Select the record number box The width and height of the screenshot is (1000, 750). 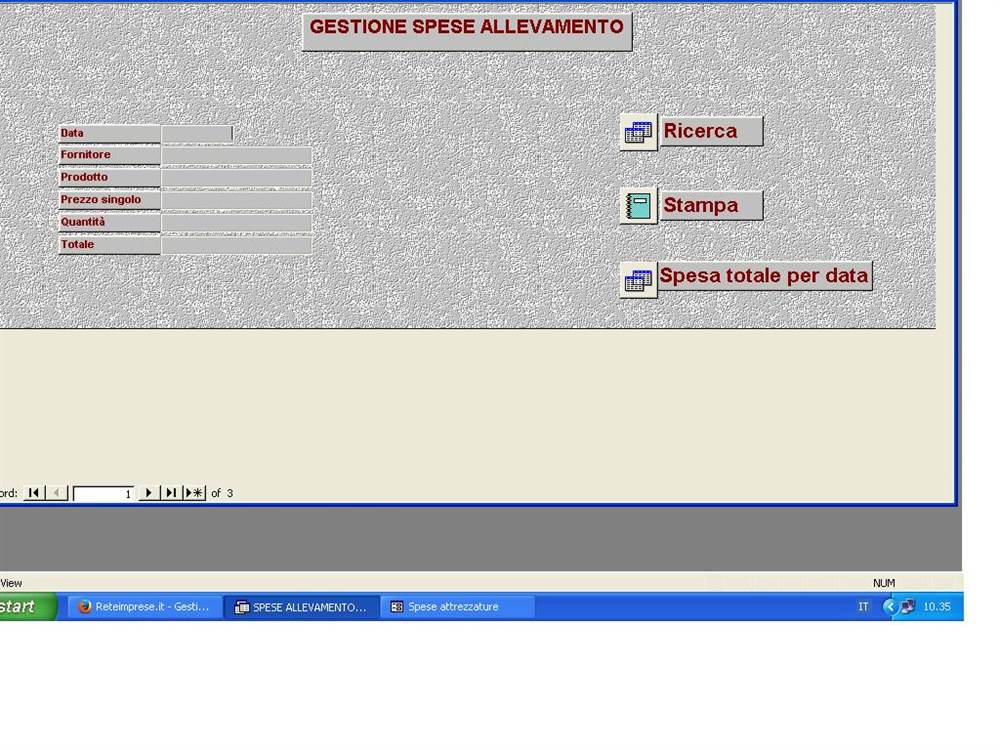tap(105, 492)
